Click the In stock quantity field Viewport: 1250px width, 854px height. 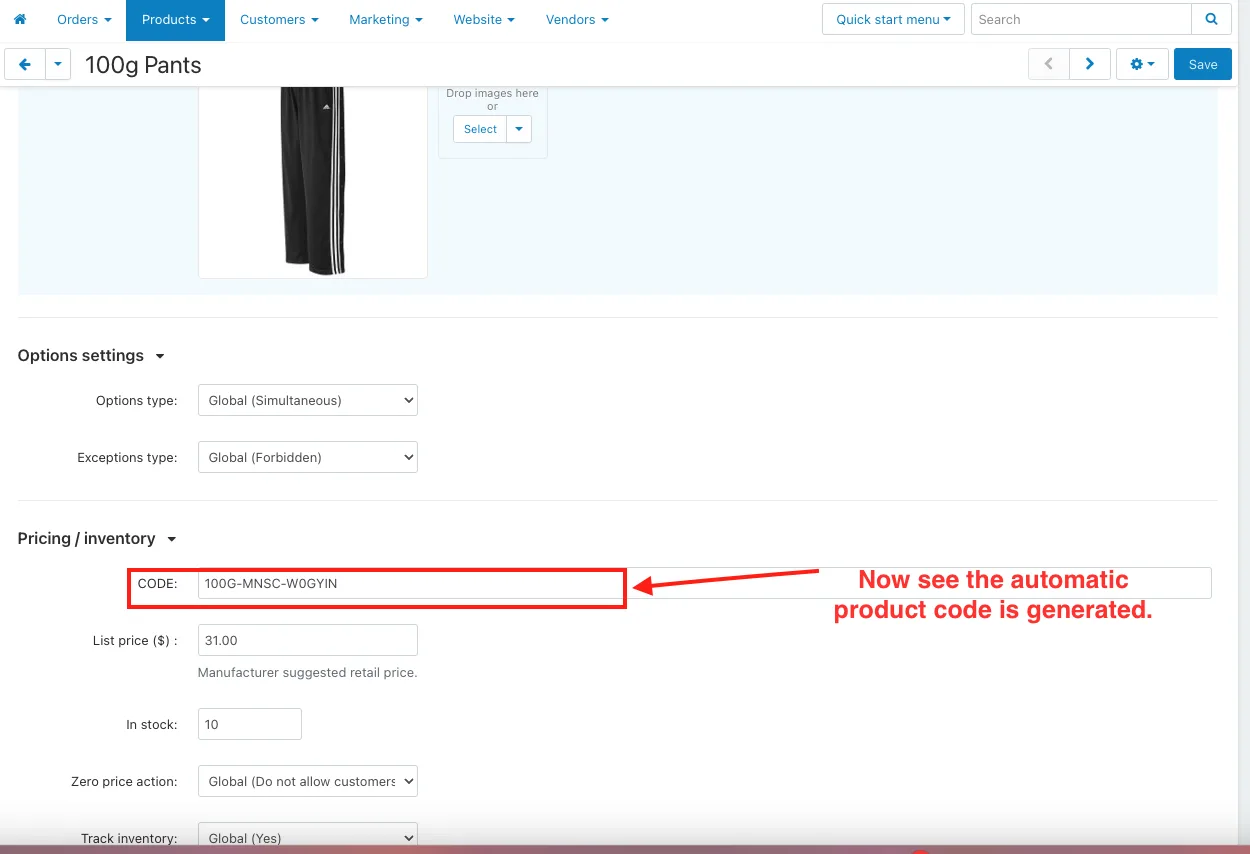[250, 724]
